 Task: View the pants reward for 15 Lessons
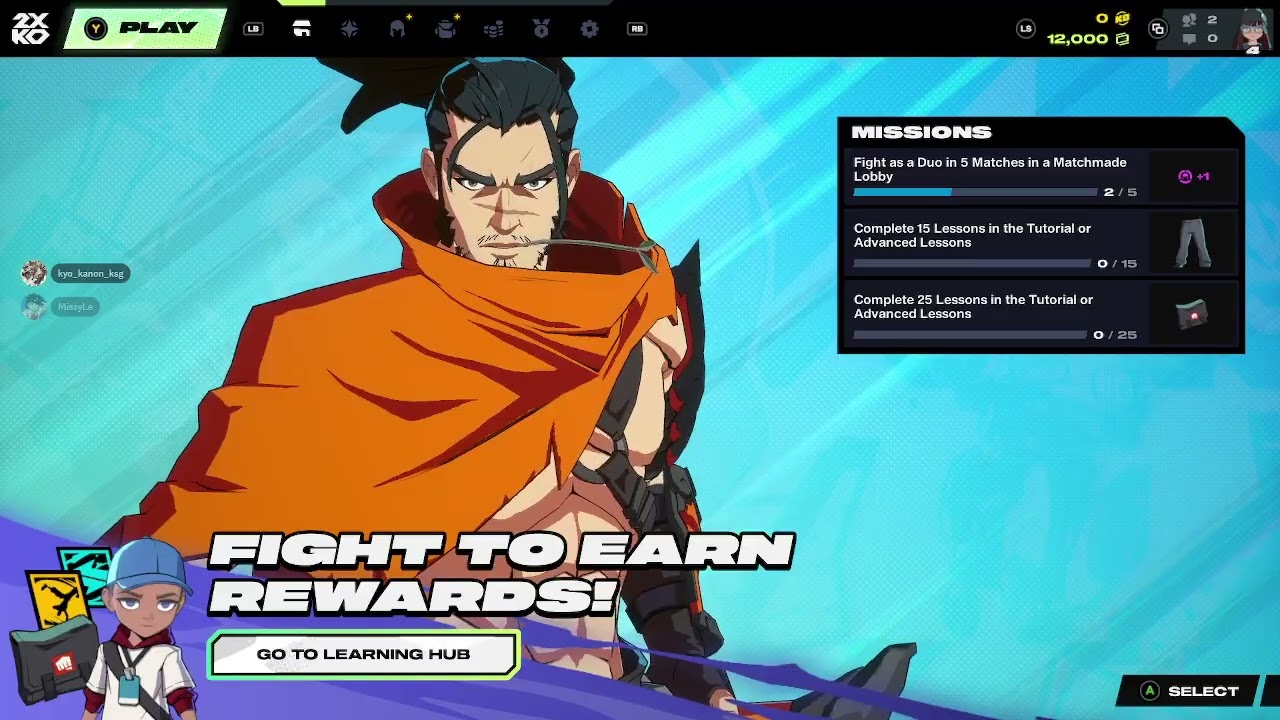1193,243
